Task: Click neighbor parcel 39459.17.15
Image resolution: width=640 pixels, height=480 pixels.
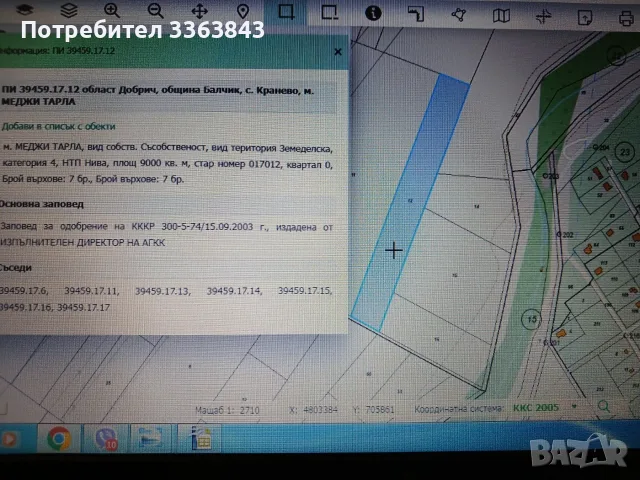Action: coord(305,291)
